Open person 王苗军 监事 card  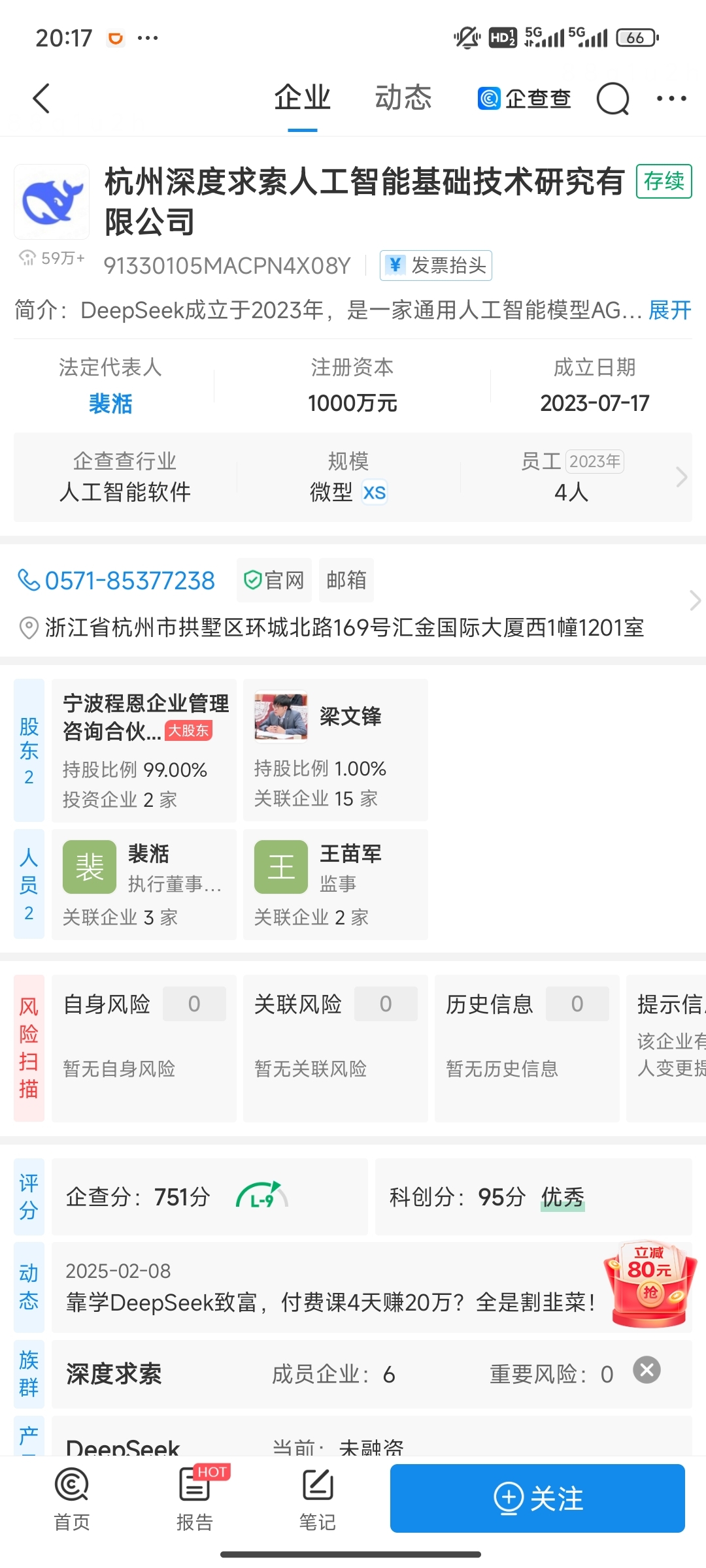pos(335,884)
